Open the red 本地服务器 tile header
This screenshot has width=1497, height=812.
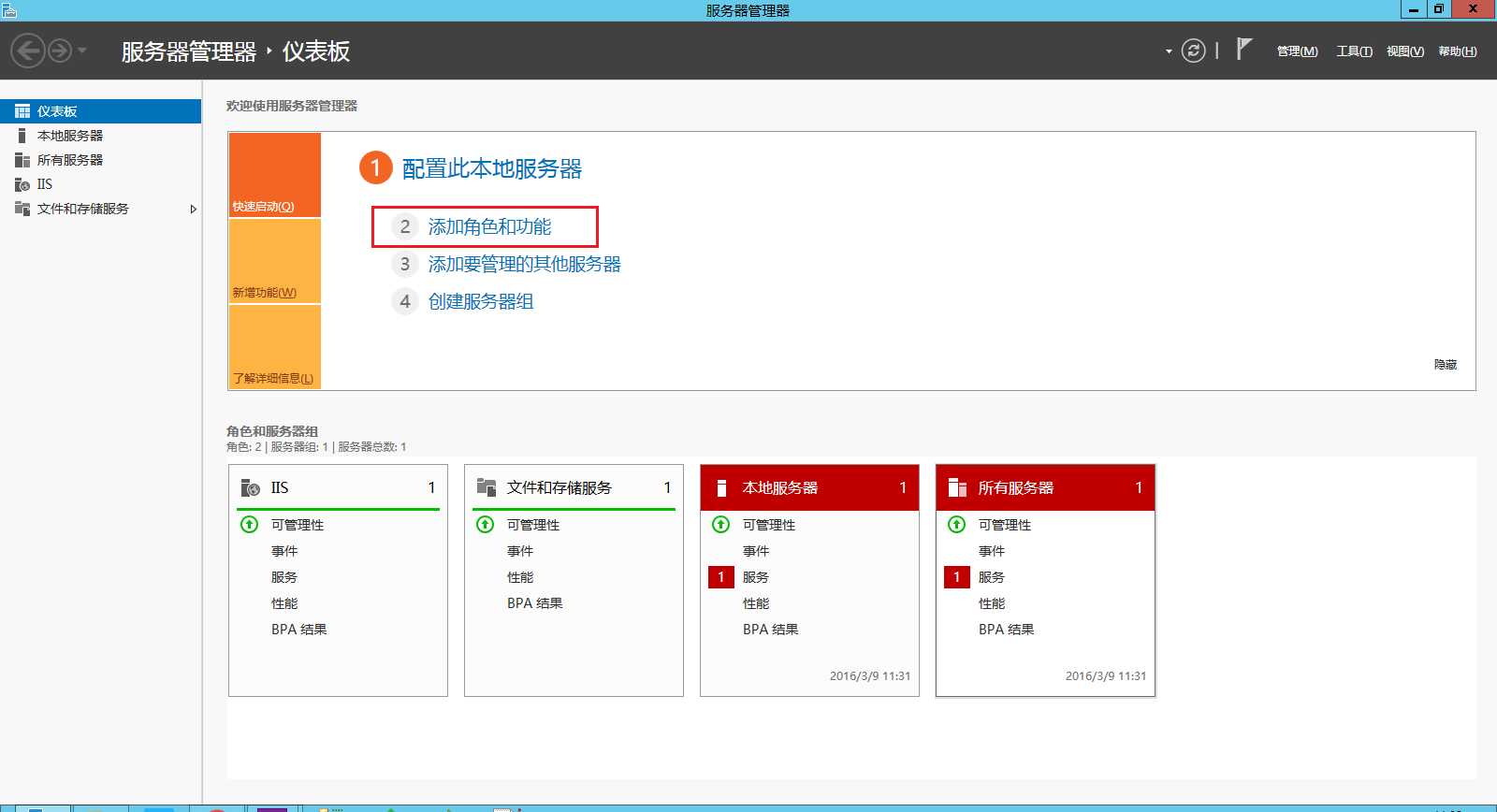809,487
